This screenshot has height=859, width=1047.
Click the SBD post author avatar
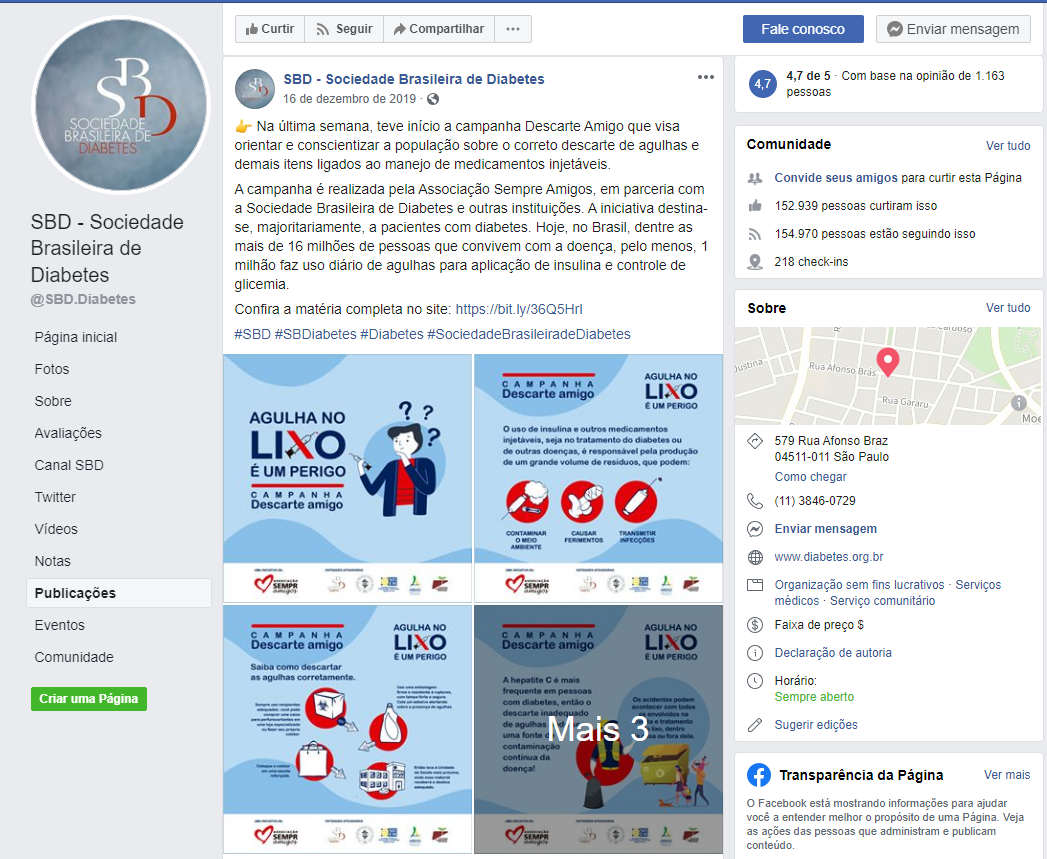point(254,89)
